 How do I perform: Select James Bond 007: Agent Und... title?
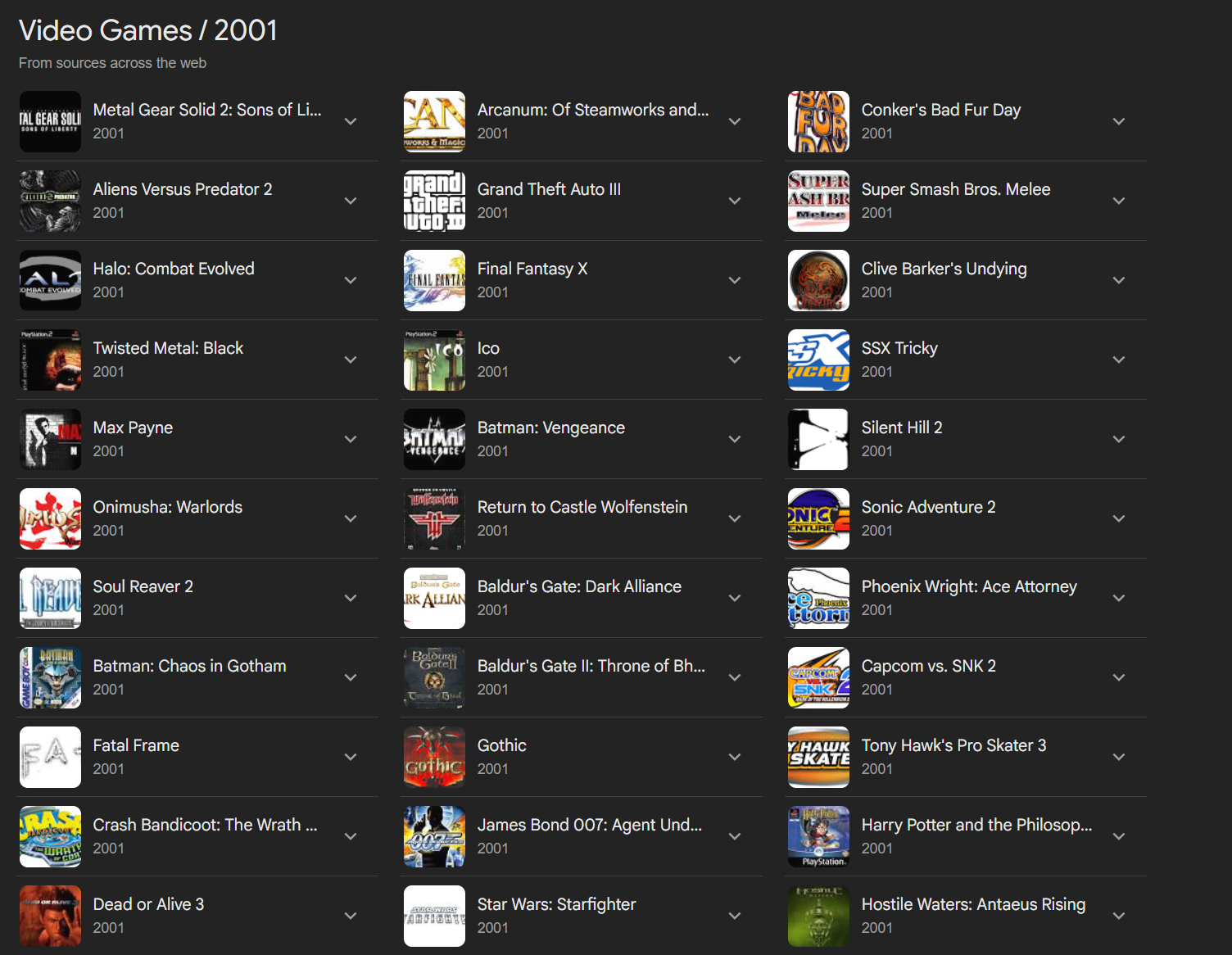[590, 825]
